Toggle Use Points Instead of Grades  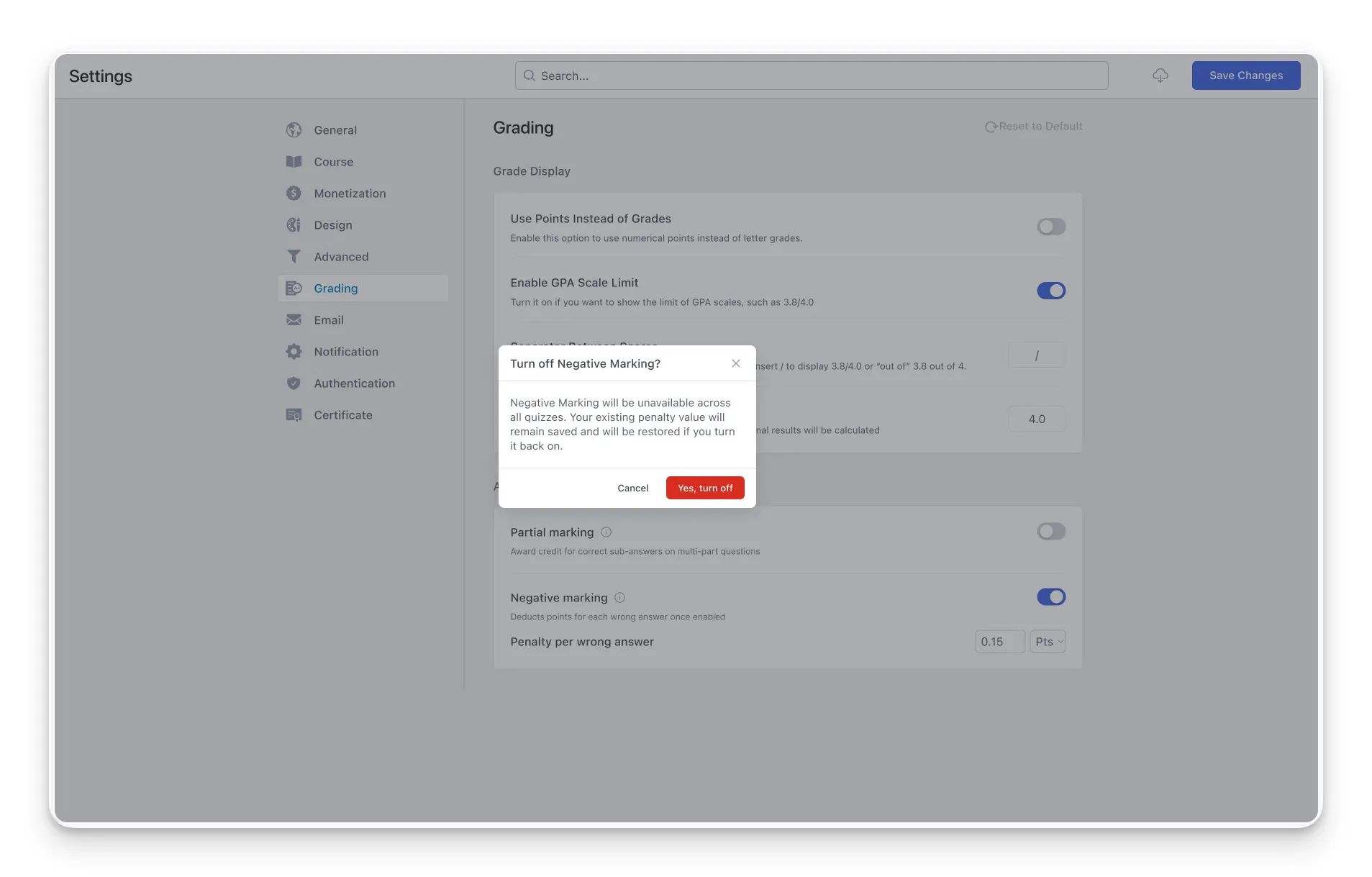tap(1051, 227)
